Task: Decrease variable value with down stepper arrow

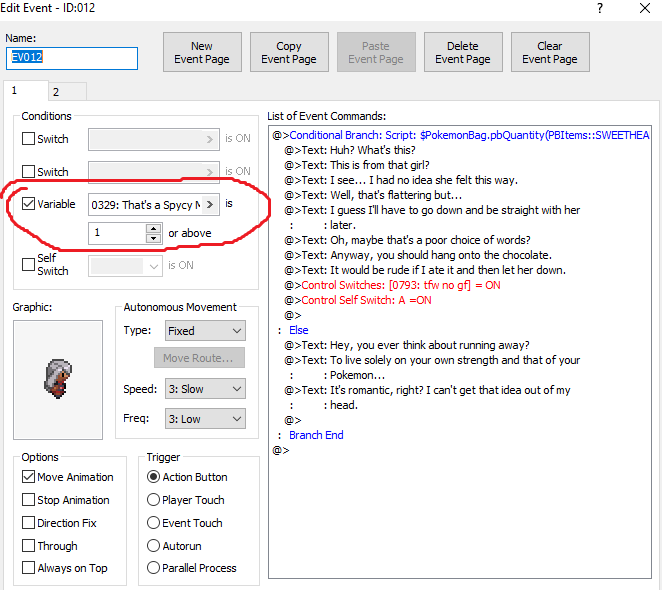Action: click(153, 238)
